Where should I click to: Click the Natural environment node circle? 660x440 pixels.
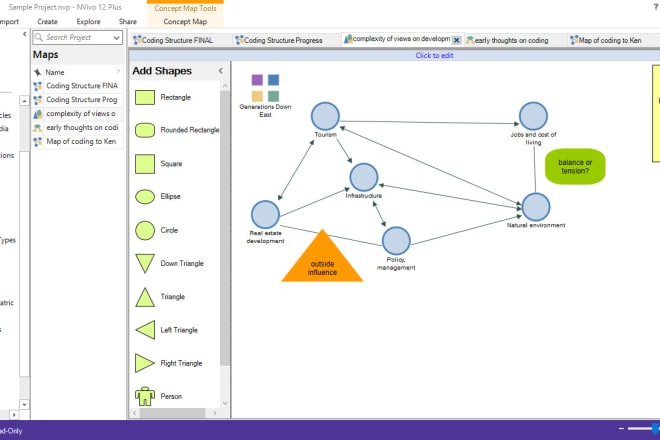point(536,207)
